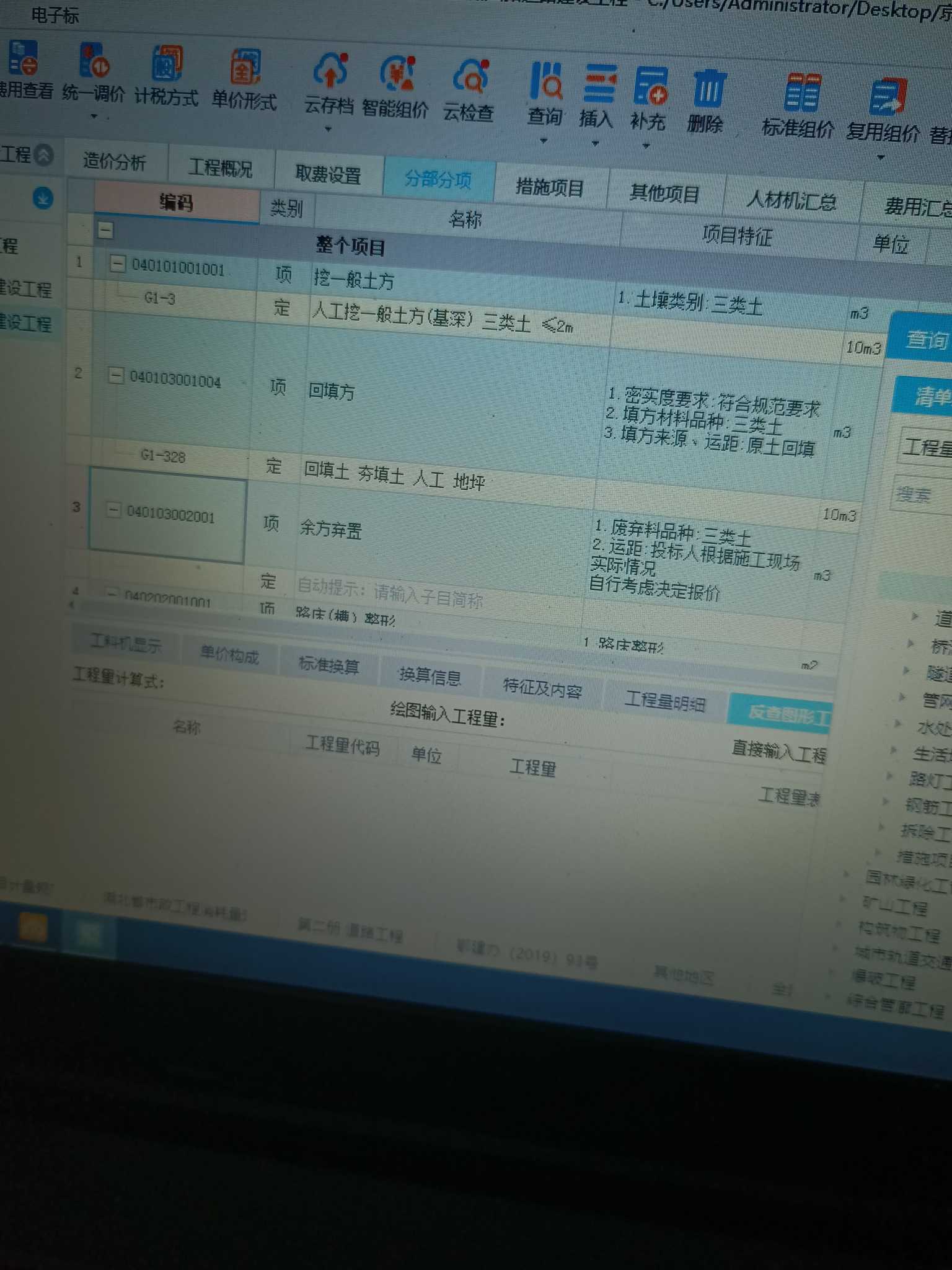Expand 桥 category in right tree
952x1270 pixels.
click(x=911, y=644)
